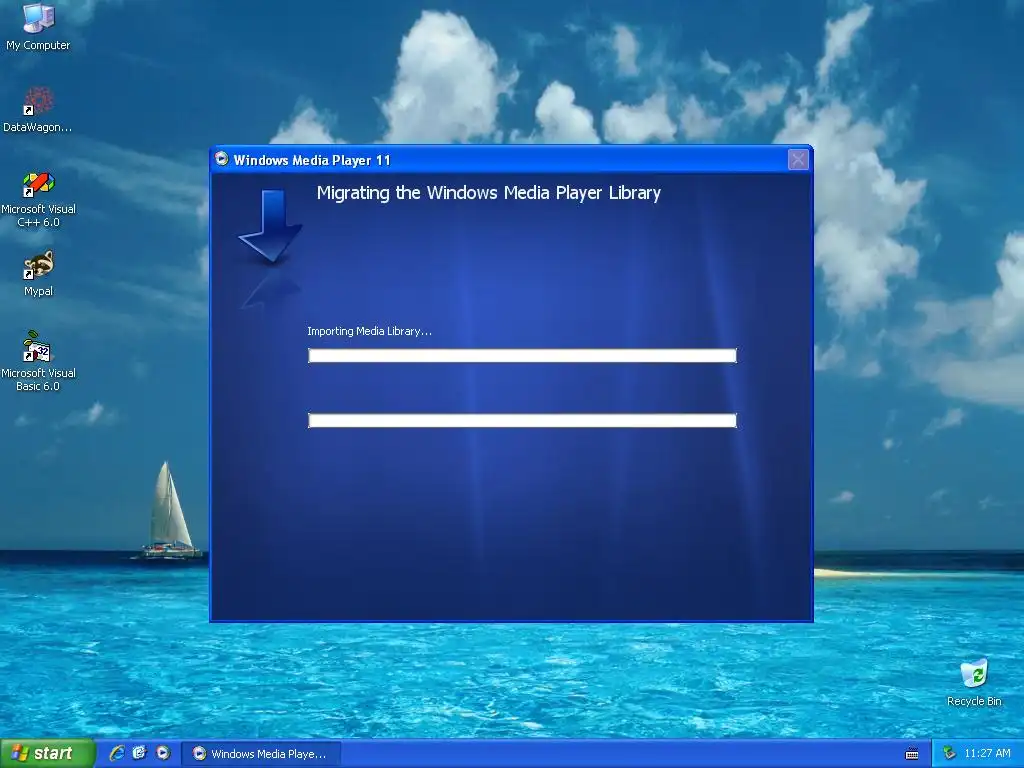This screenshot has width=1024, height=768.
Task: Click the Windows Media Player 11 title text
Action: pos(312,160)
